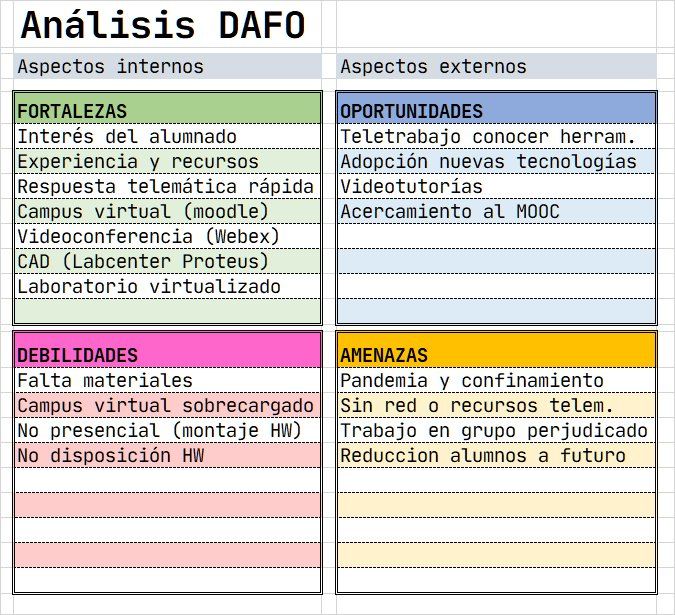Click the No disposición HW cell

(x=167, y=455)
